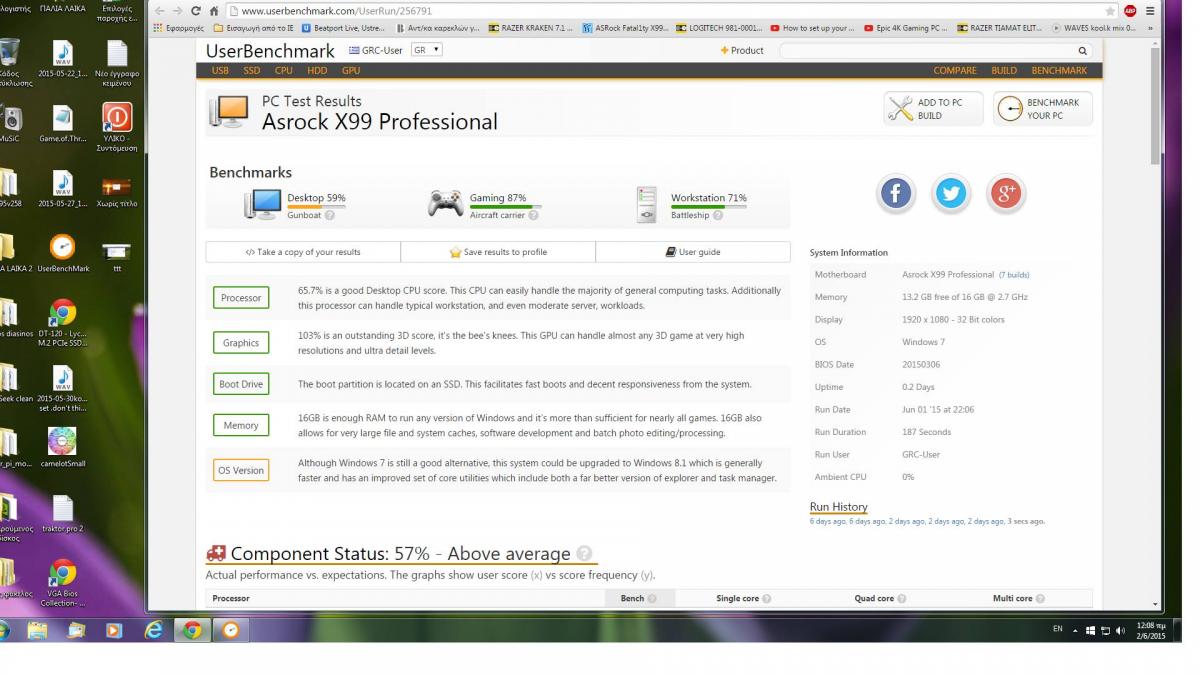Click the Workstation 71% score
The image size is (1200, 675).
709,198
